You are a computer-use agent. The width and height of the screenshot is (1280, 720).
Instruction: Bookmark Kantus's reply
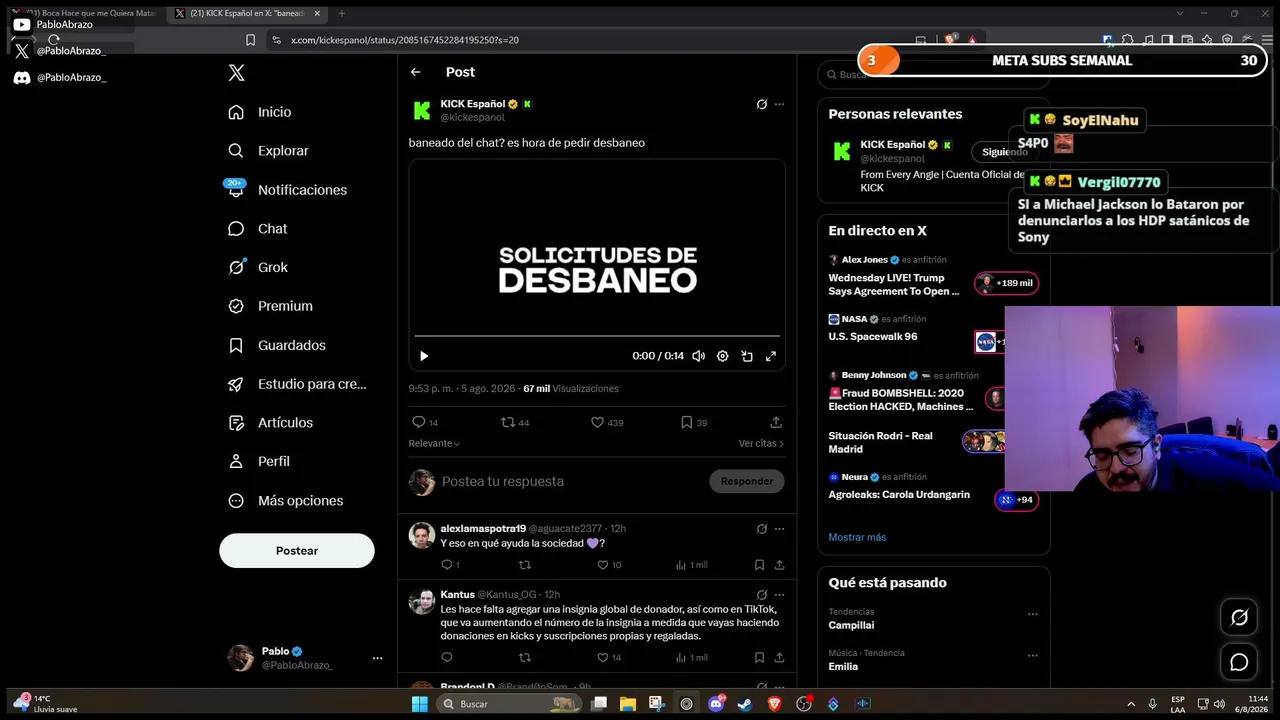tap(760, 657)
